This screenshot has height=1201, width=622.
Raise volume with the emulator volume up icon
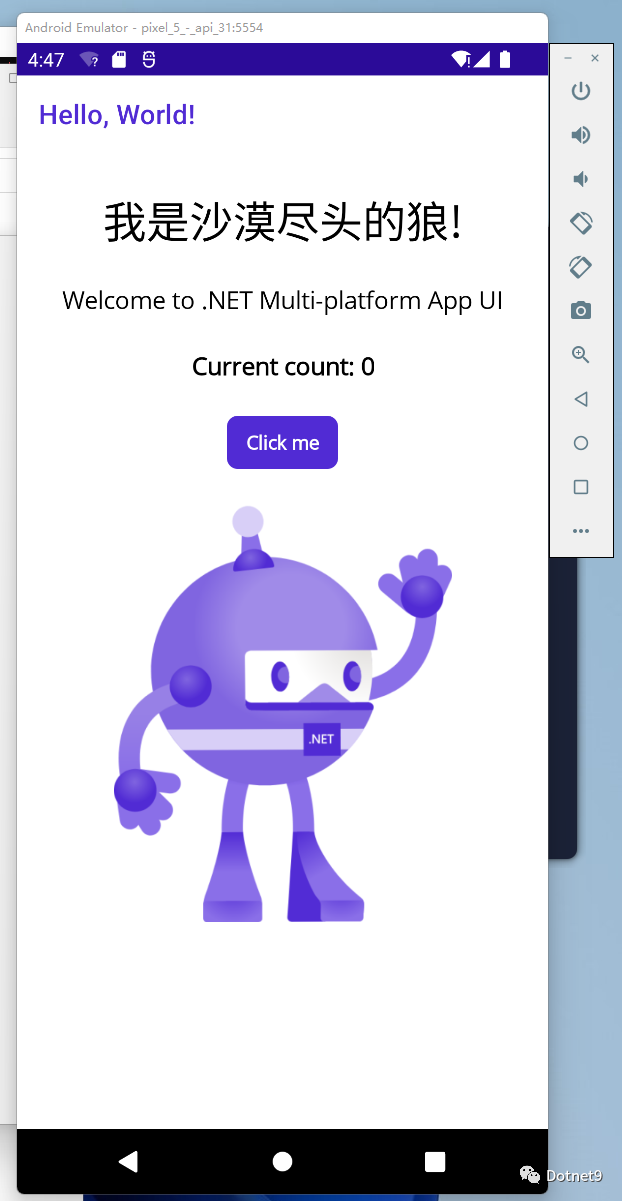(581, 135)
